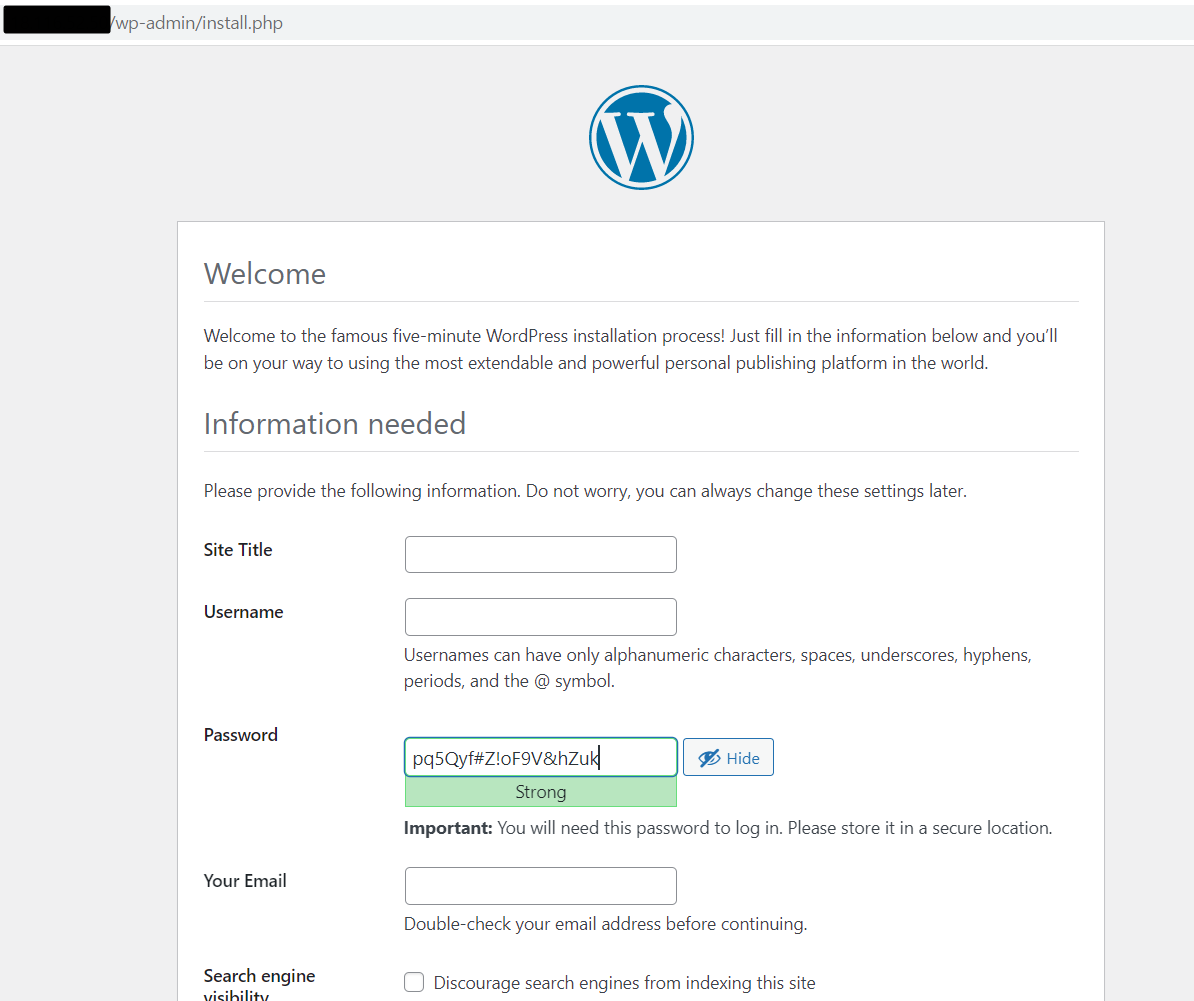Click the Your Email label

click(x=244, y=881)
